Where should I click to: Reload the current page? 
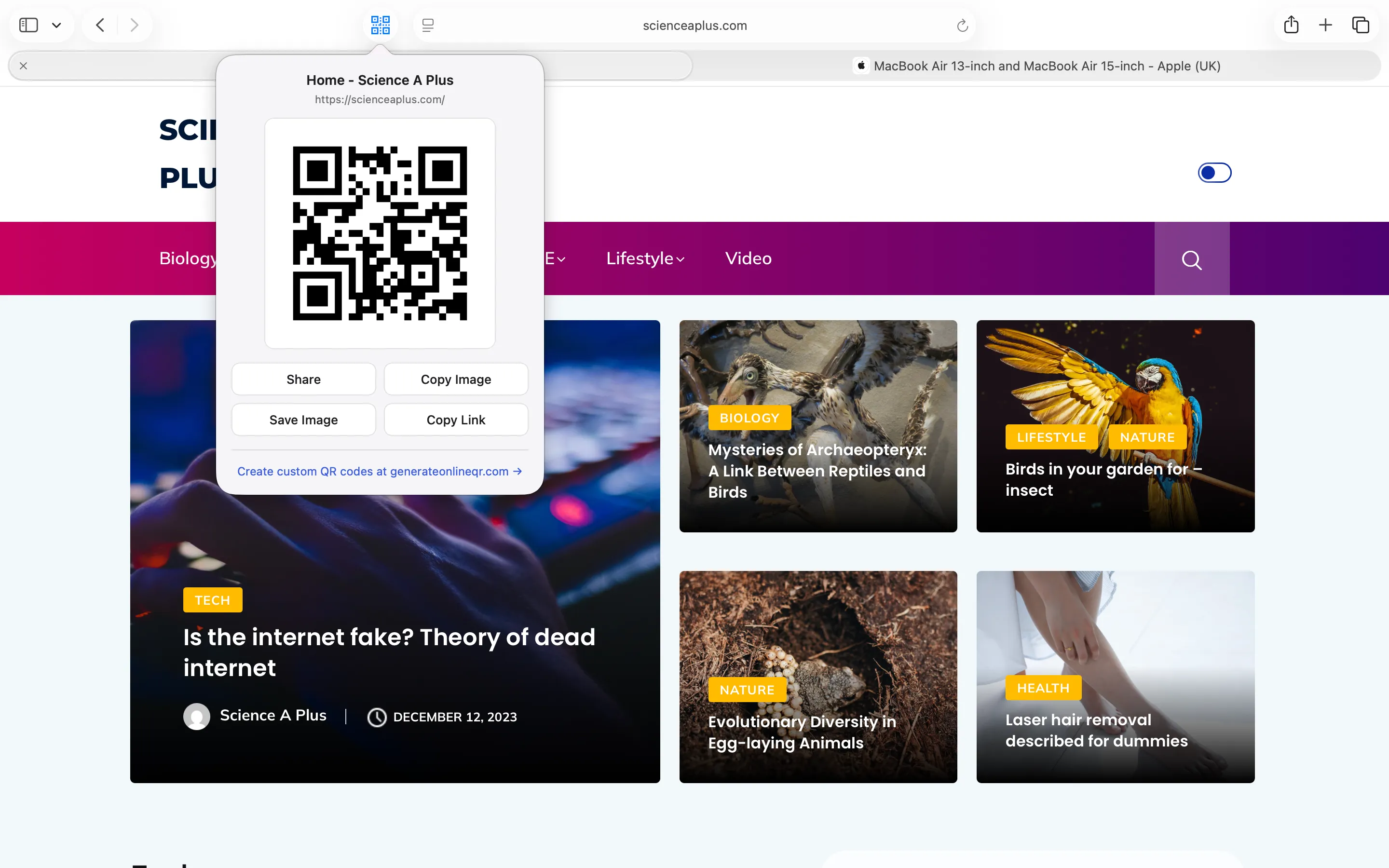pyautogui.click(x=963, y=25)
